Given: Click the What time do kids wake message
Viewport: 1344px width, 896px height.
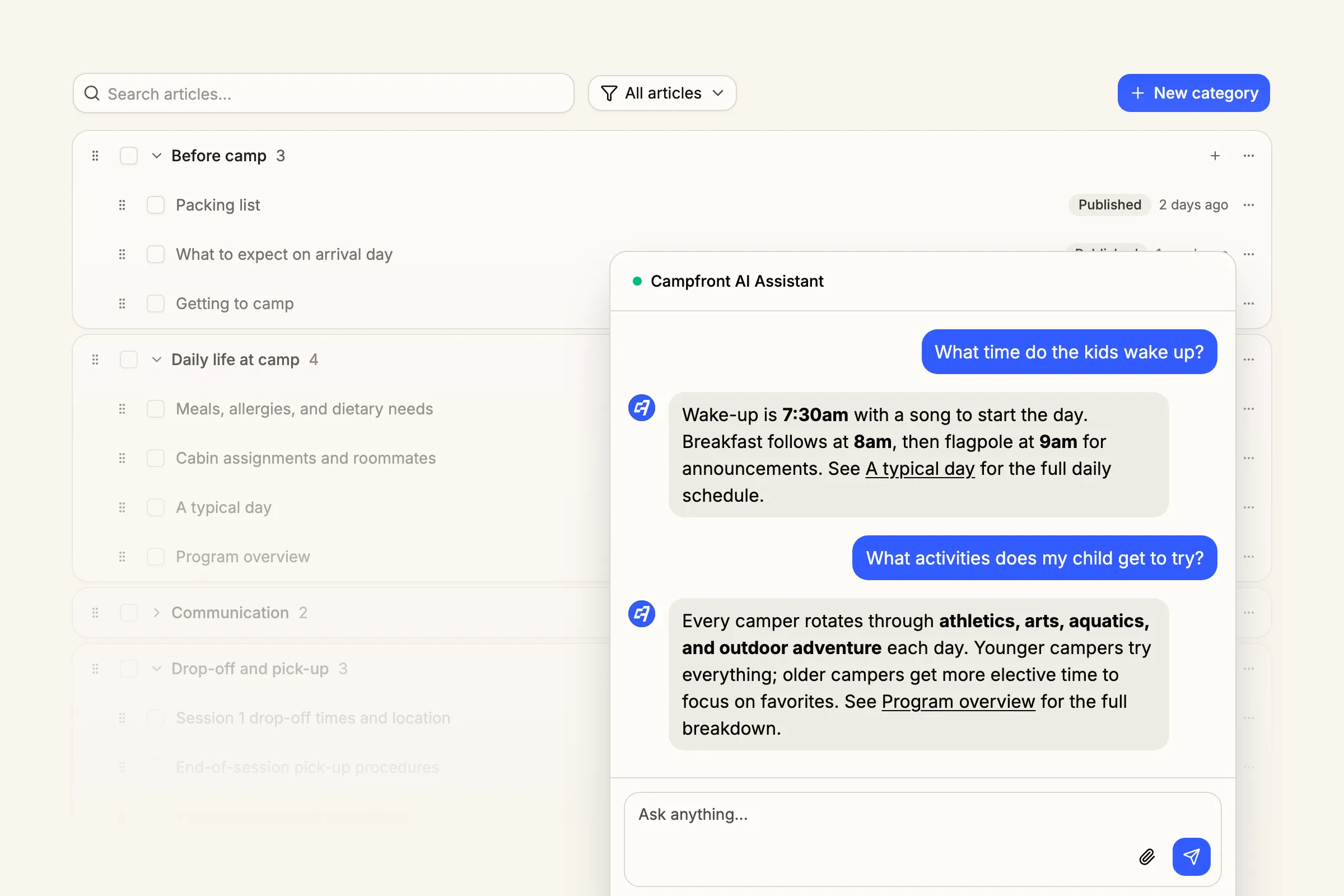Looking at the screenshot, I should [1069, 352].
